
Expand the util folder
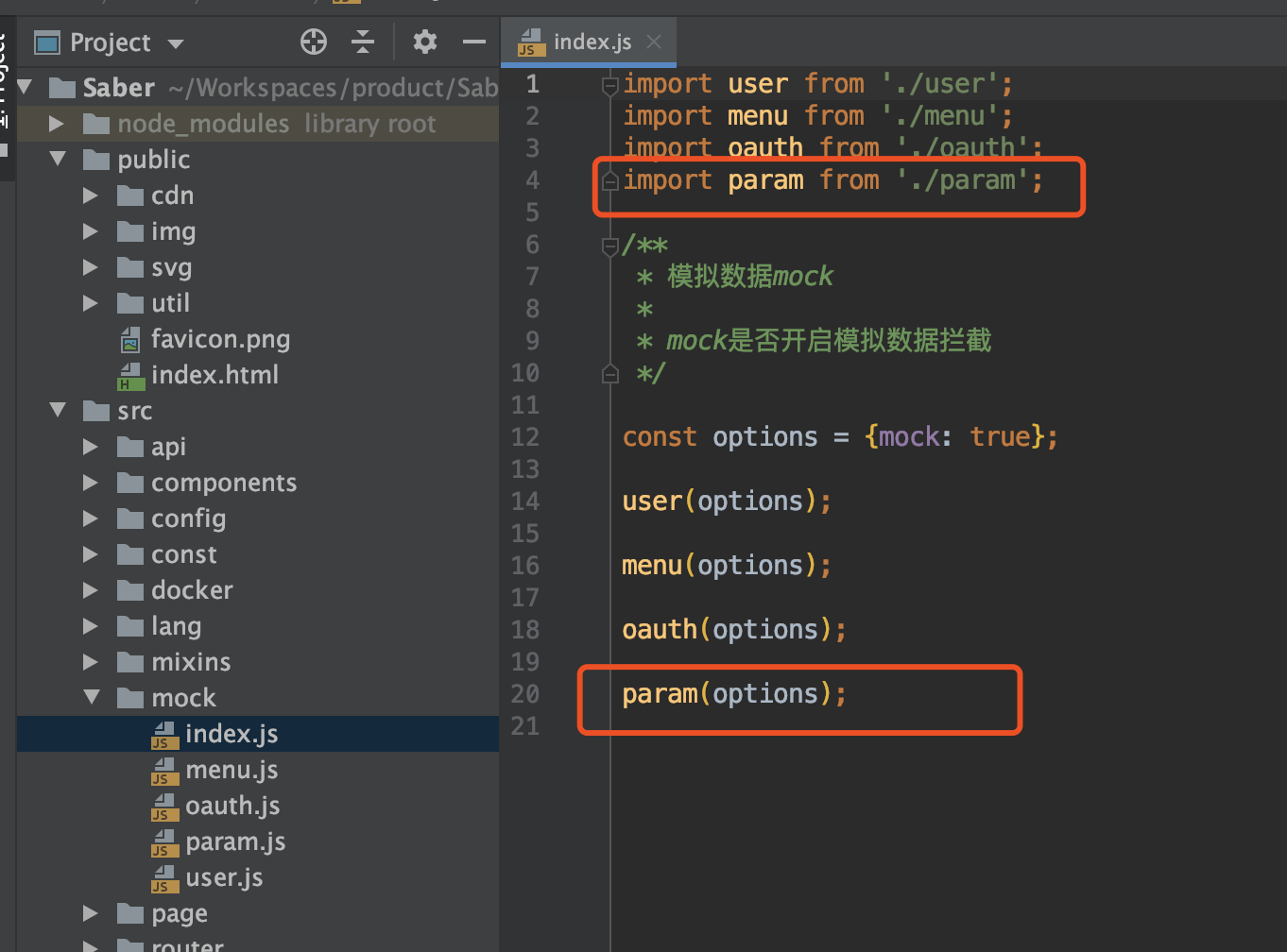tap(91, 303)
